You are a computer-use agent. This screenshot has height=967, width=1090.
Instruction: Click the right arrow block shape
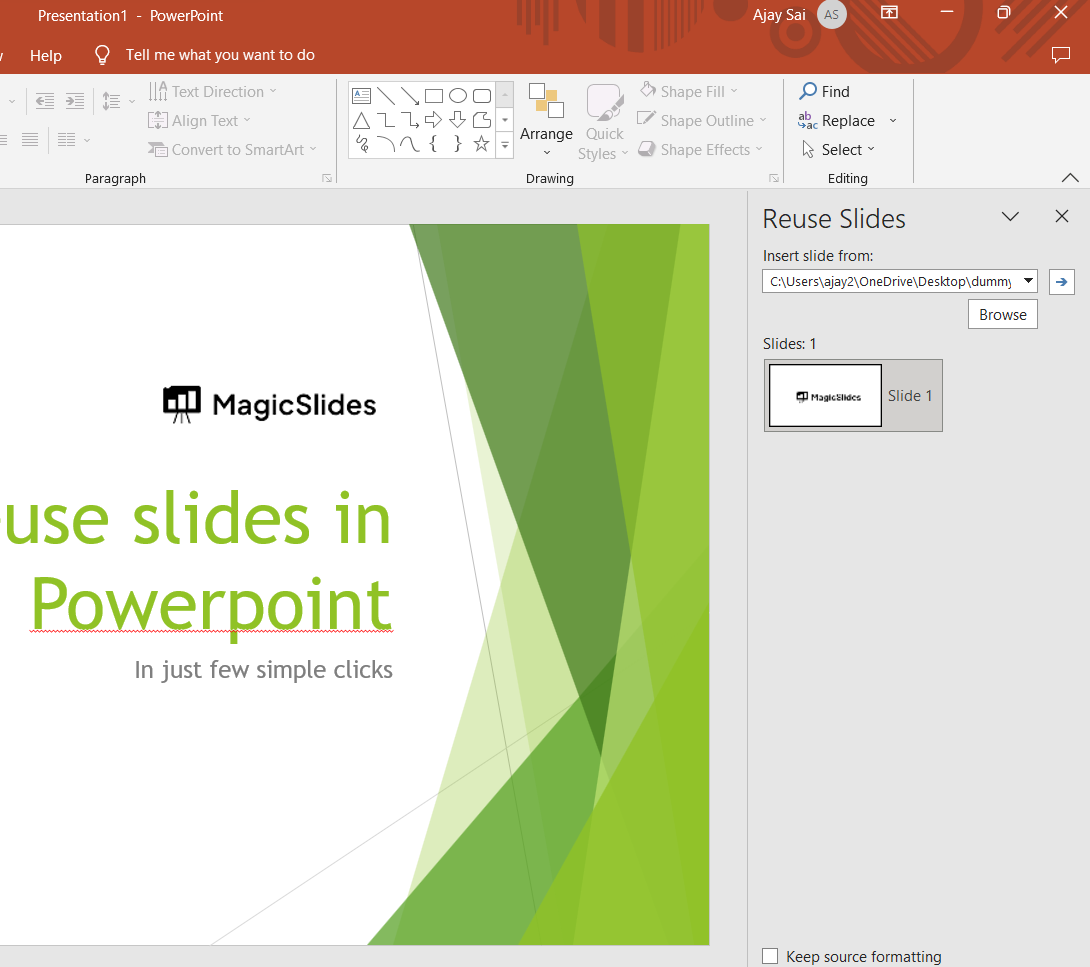click(x=433, y=120)
